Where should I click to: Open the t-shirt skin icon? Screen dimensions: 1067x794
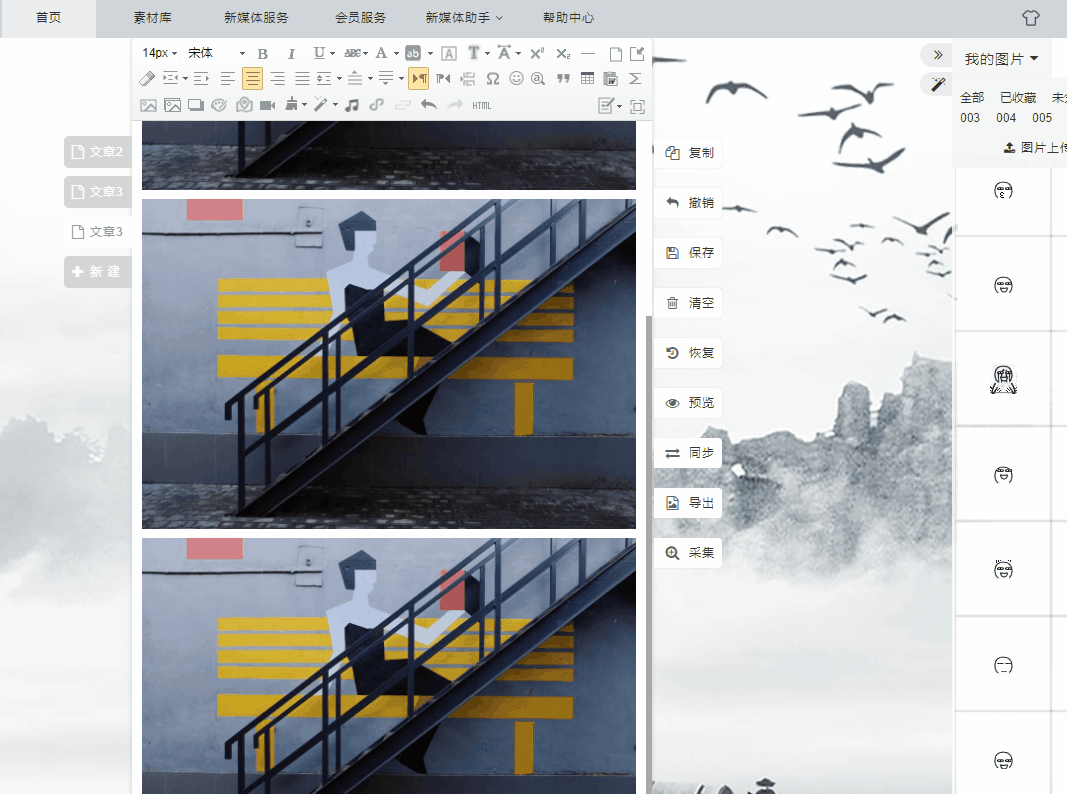coord(1031,18)
